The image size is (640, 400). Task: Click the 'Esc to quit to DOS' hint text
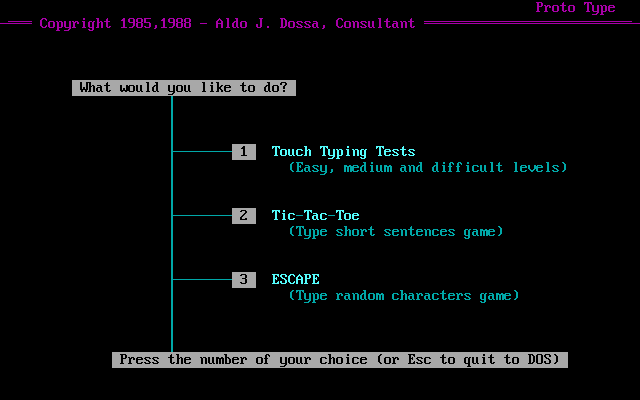(480, 360)
